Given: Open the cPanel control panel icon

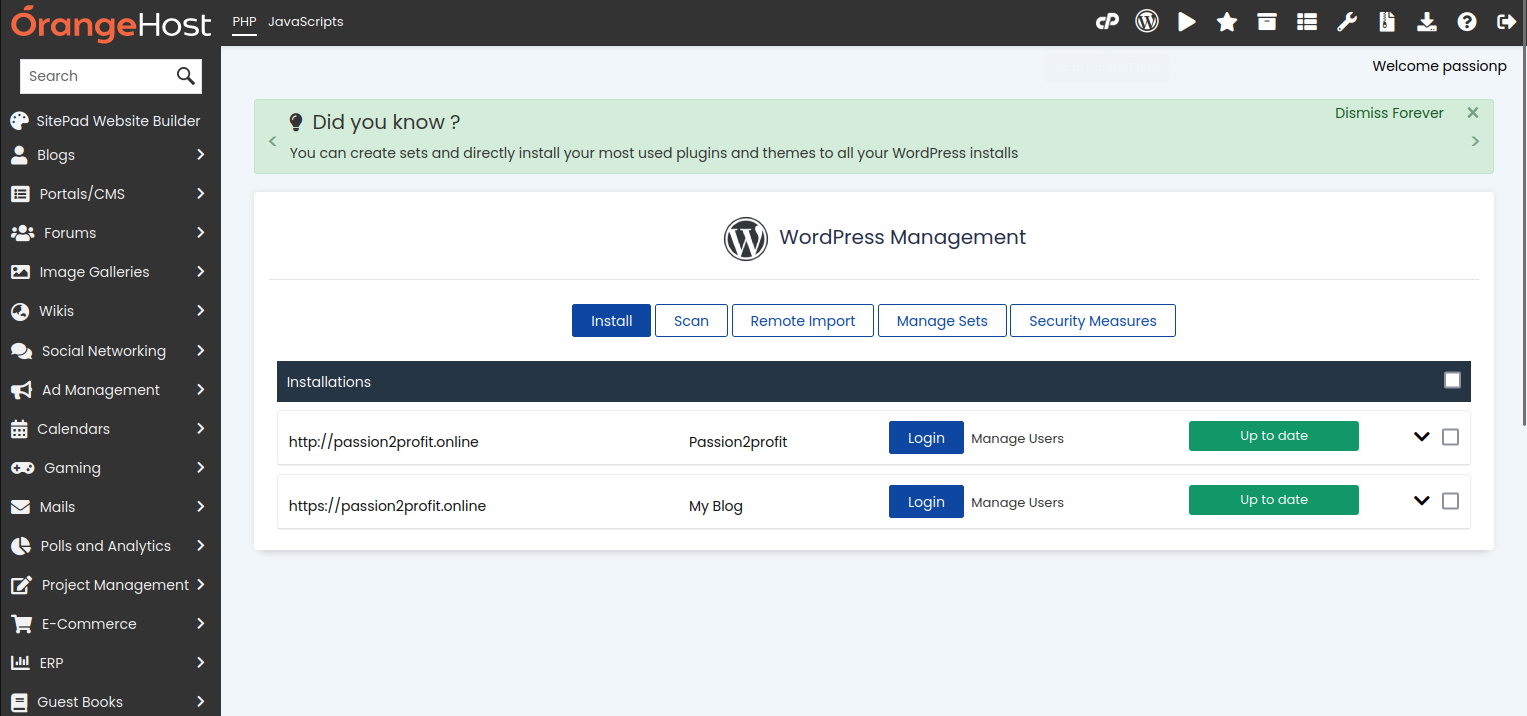Looking at the screenshot, I should tap(1107, 22).
